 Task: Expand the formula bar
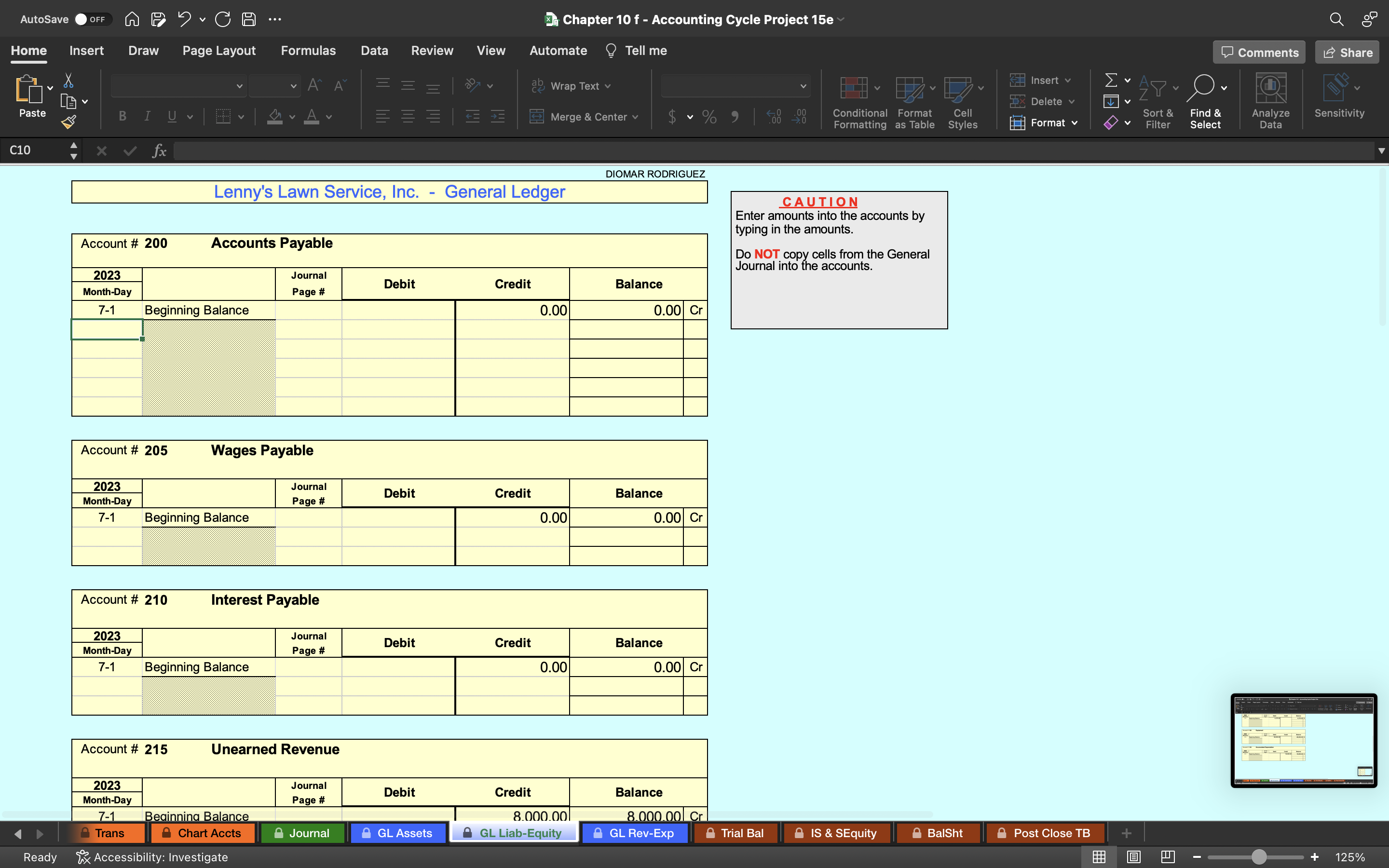1381,151
